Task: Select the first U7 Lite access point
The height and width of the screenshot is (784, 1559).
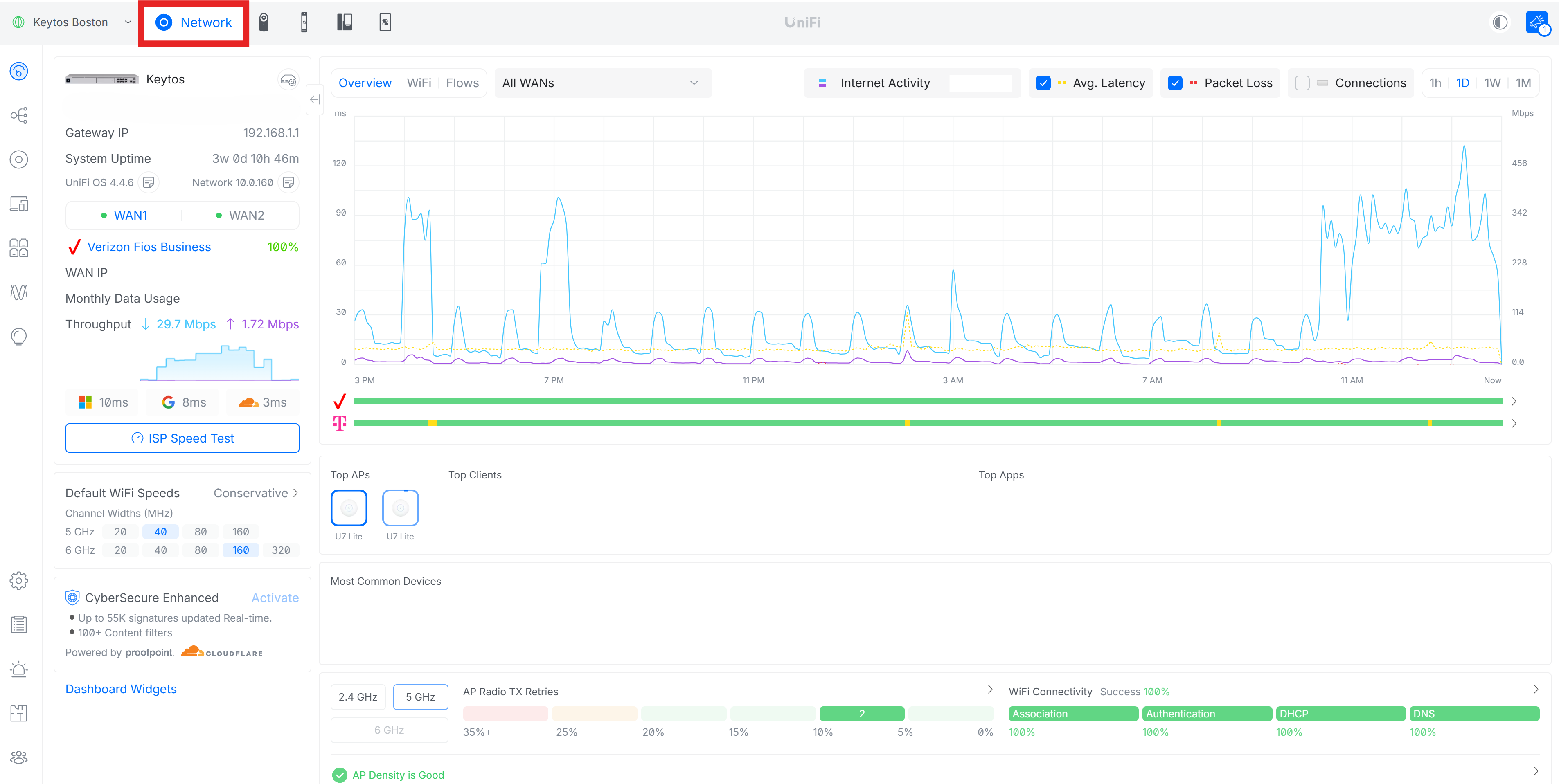Action: (x=349, y=508)
